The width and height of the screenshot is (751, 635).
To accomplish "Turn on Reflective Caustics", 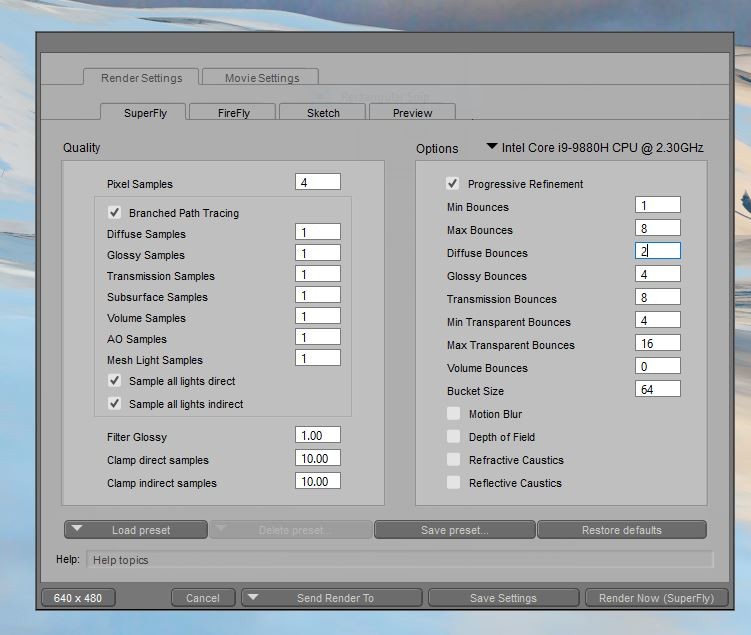I will pos(453,482).
